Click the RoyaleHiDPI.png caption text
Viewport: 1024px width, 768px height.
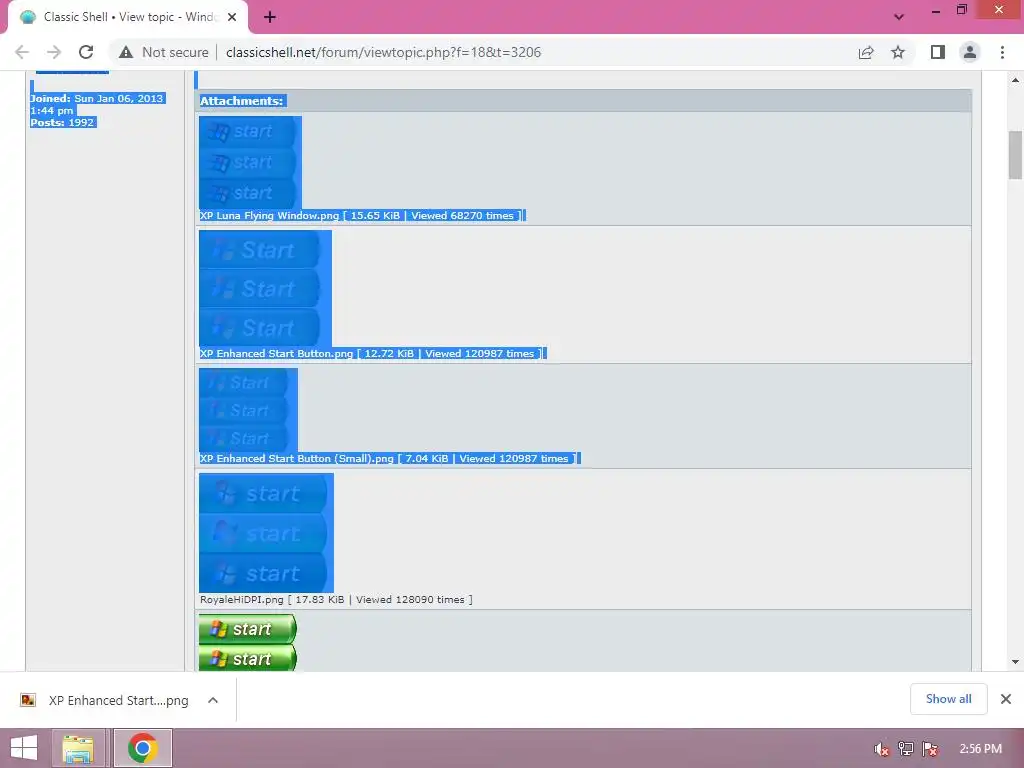(336, 600)
